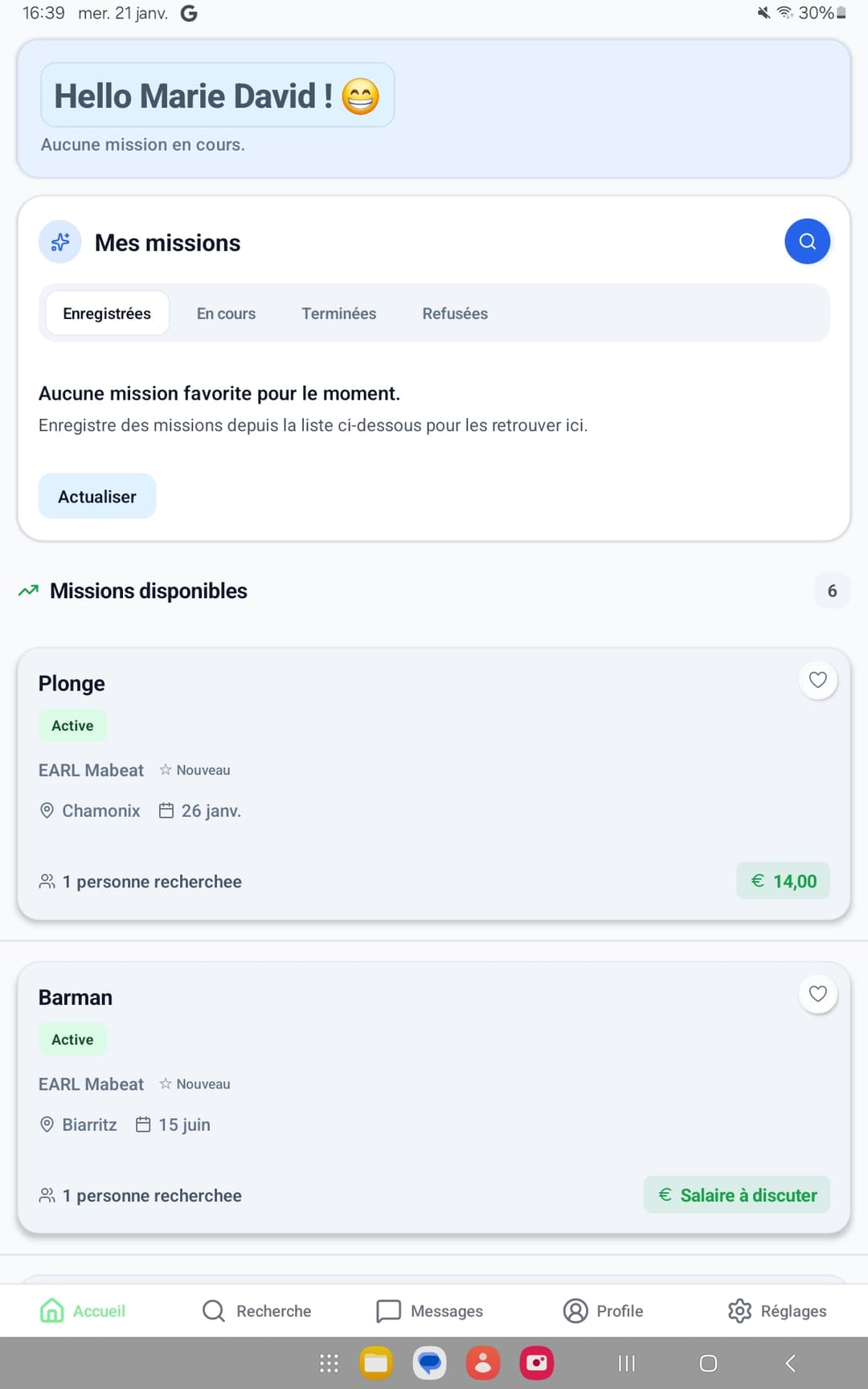Open Messages from the bottom navigation
This screenshot has height=1389, width=868.
coord(430,1310)
